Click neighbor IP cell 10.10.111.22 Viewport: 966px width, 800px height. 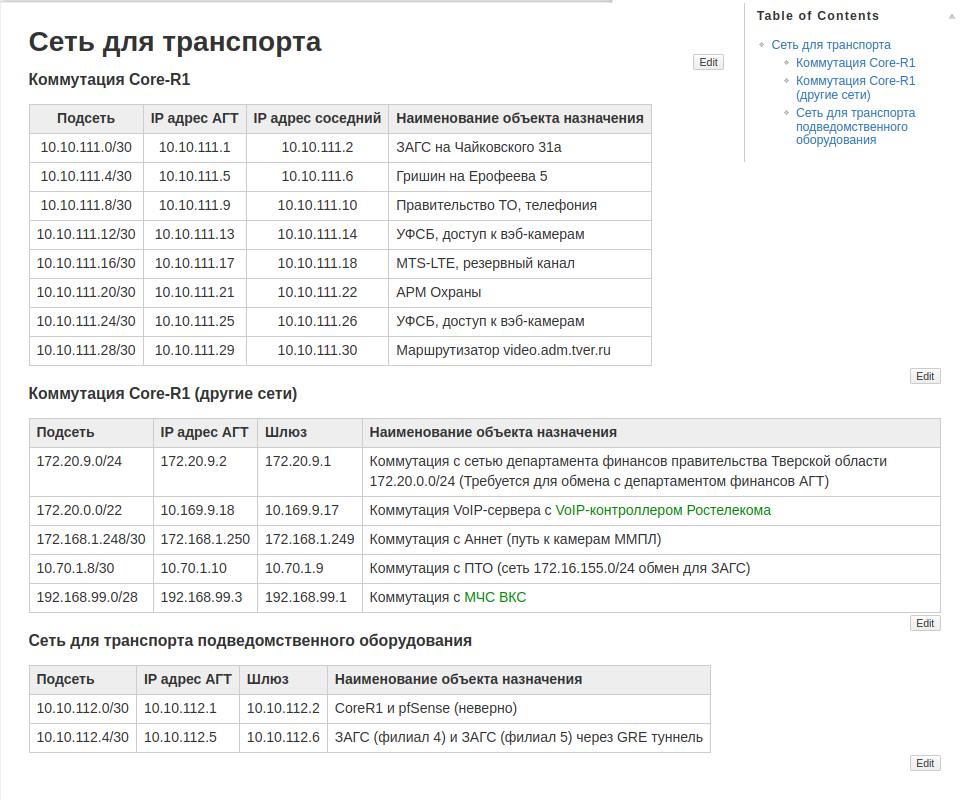coord(317,293)
